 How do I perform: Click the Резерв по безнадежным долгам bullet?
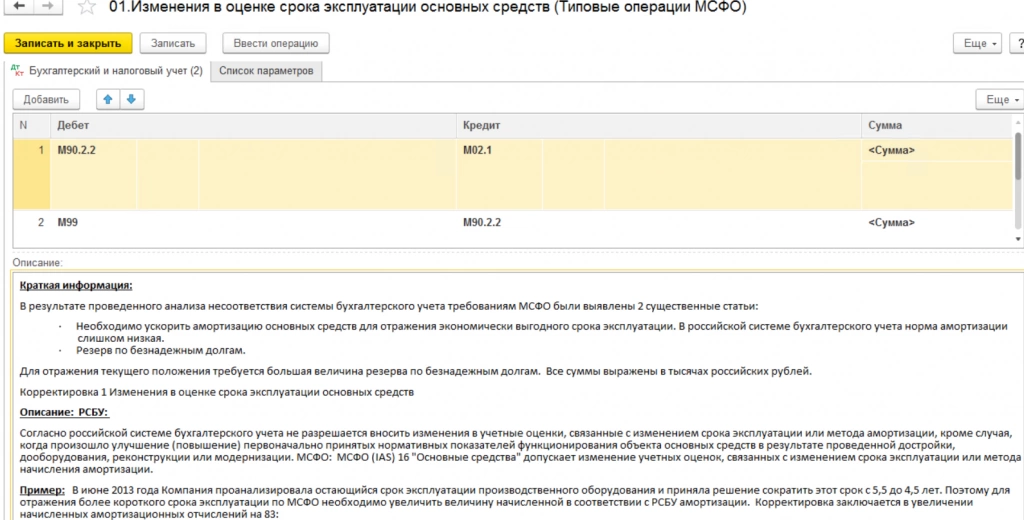(x=161, y=351)
